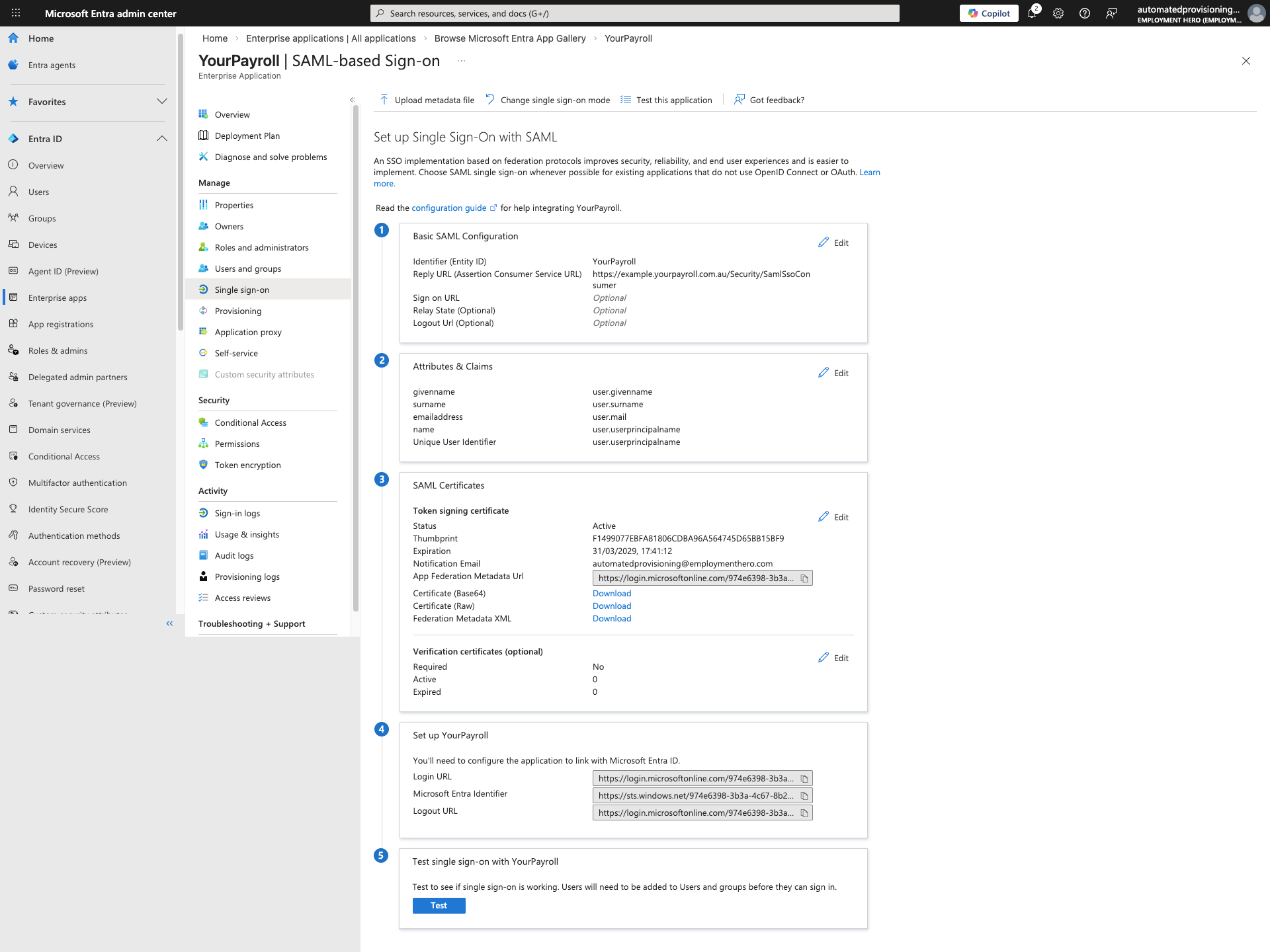Click the blue Test button
Screen dimensions: 1270x952
tap(439, 906)
